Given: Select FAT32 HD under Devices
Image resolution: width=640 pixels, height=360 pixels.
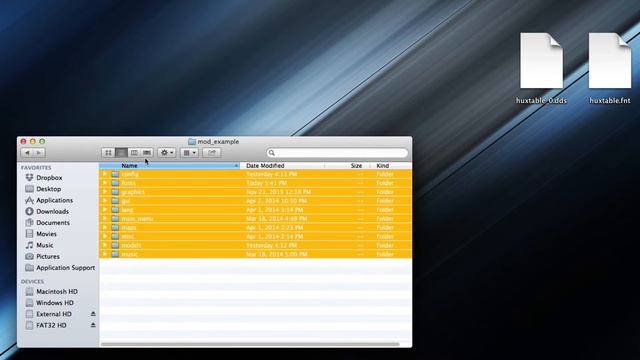Looking at the screenshot, I should click(x=51, y=325).
